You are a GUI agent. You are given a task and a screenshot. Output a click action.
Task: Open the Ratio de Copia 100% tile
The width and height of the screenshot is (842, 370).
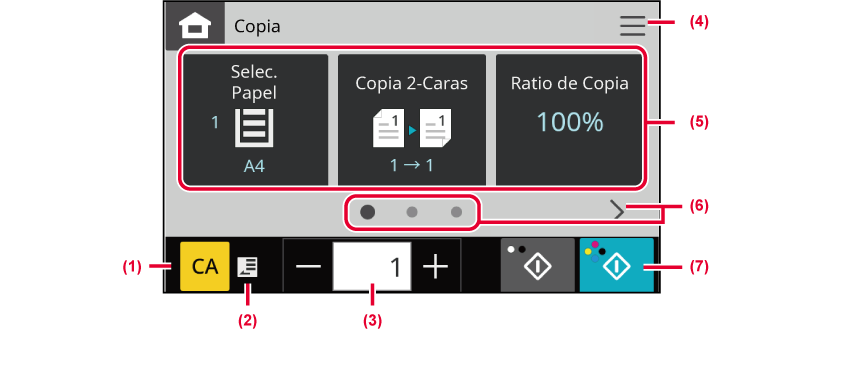(x=569, y=119)
